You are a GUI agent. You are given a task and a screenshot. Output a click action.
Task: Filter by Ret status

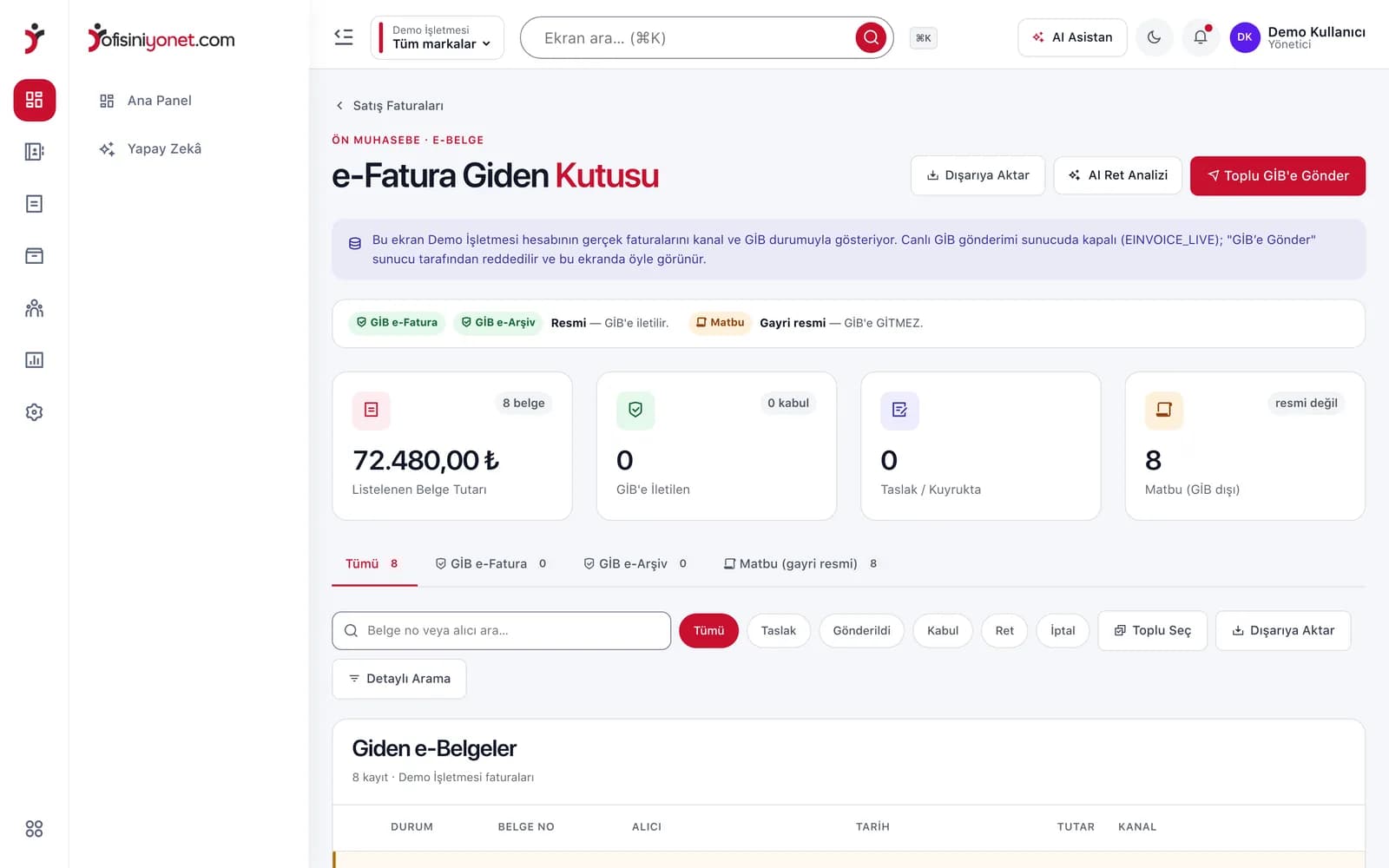pyautogui.click(x=1004, y=631)
